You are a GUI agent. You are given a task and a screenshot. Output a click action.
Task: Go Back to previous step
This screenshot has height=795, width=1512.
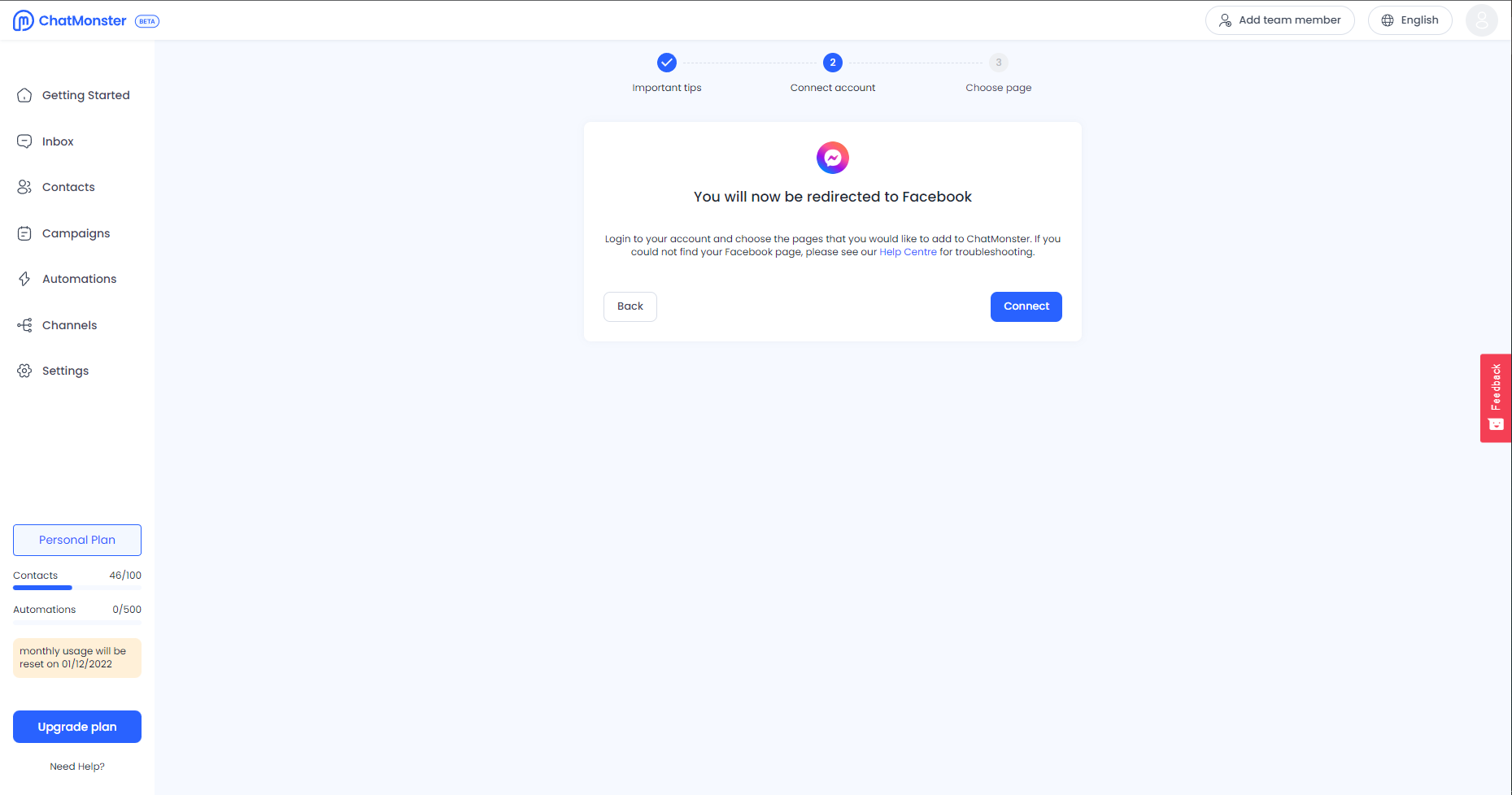[630, 306]
